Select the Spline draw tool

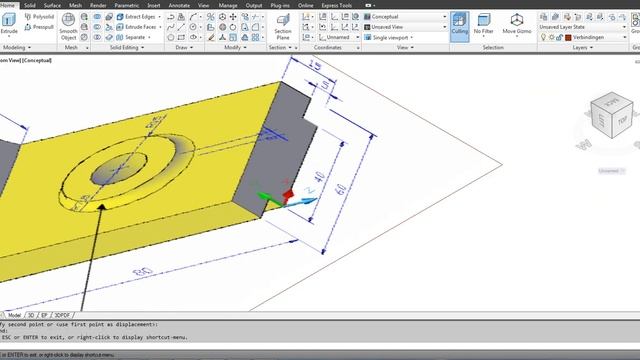tap(171, 27)
